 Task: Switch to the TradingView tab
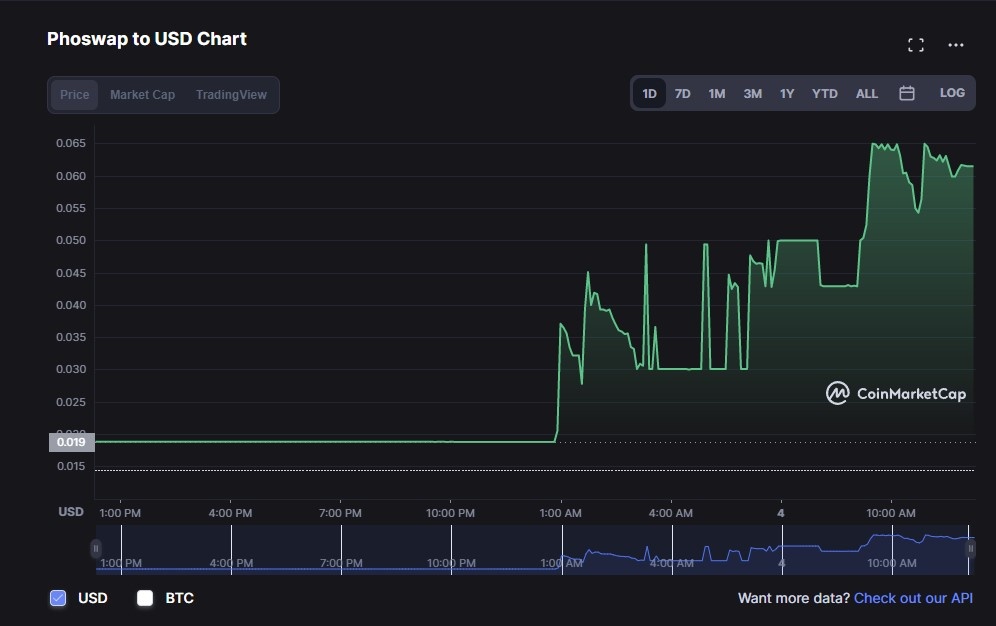point(231,95)
